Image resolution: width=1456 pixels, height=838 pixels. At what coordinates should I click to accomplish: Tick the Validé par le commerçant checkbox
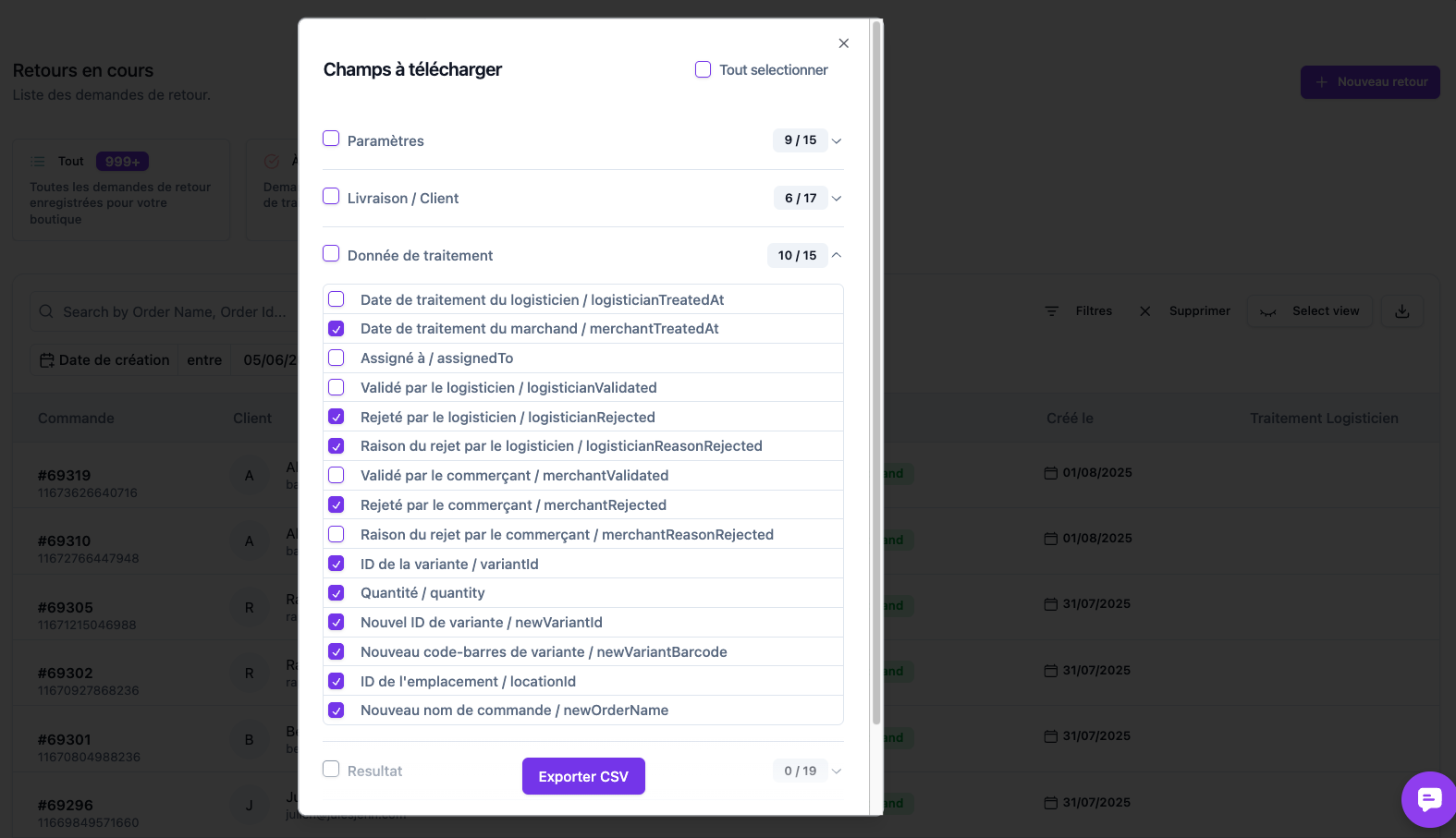(336, 475)
